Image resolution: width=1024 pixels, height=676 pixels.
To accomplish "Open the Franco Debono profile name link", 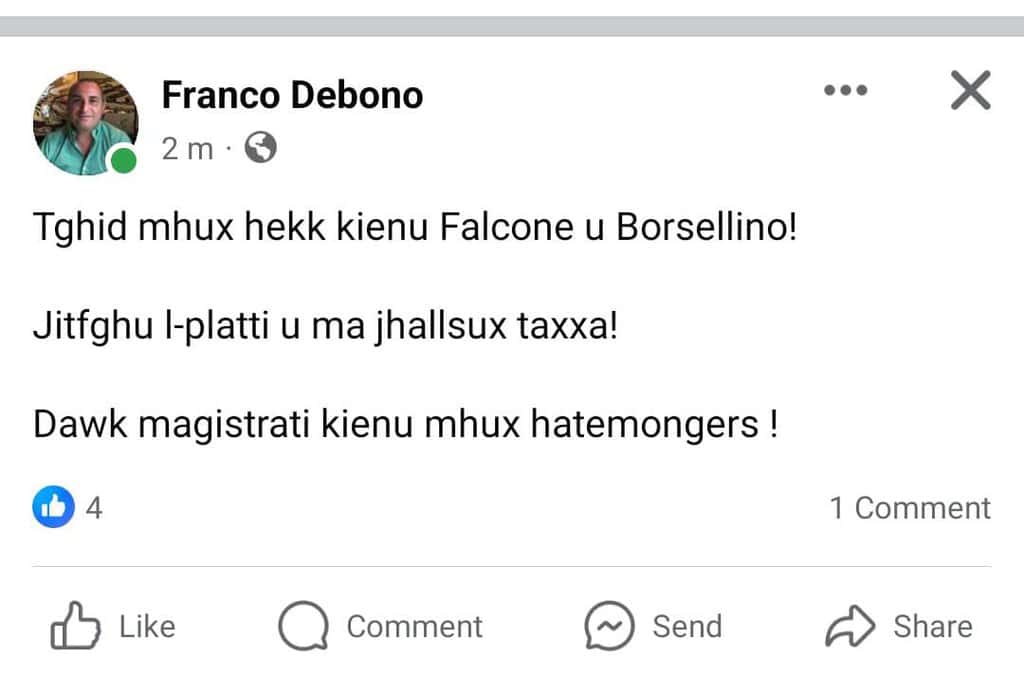I will tap(292, 95).
